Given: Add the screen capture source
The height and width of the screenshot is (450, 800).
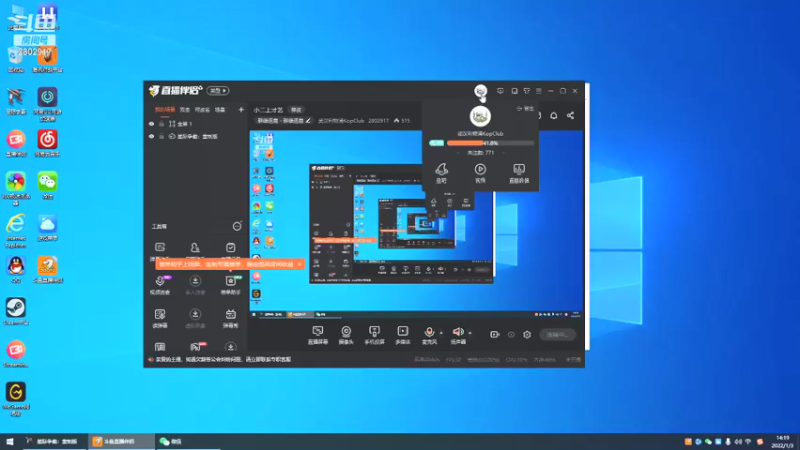Looking at the screenshot, I should [x=318, y=335].
